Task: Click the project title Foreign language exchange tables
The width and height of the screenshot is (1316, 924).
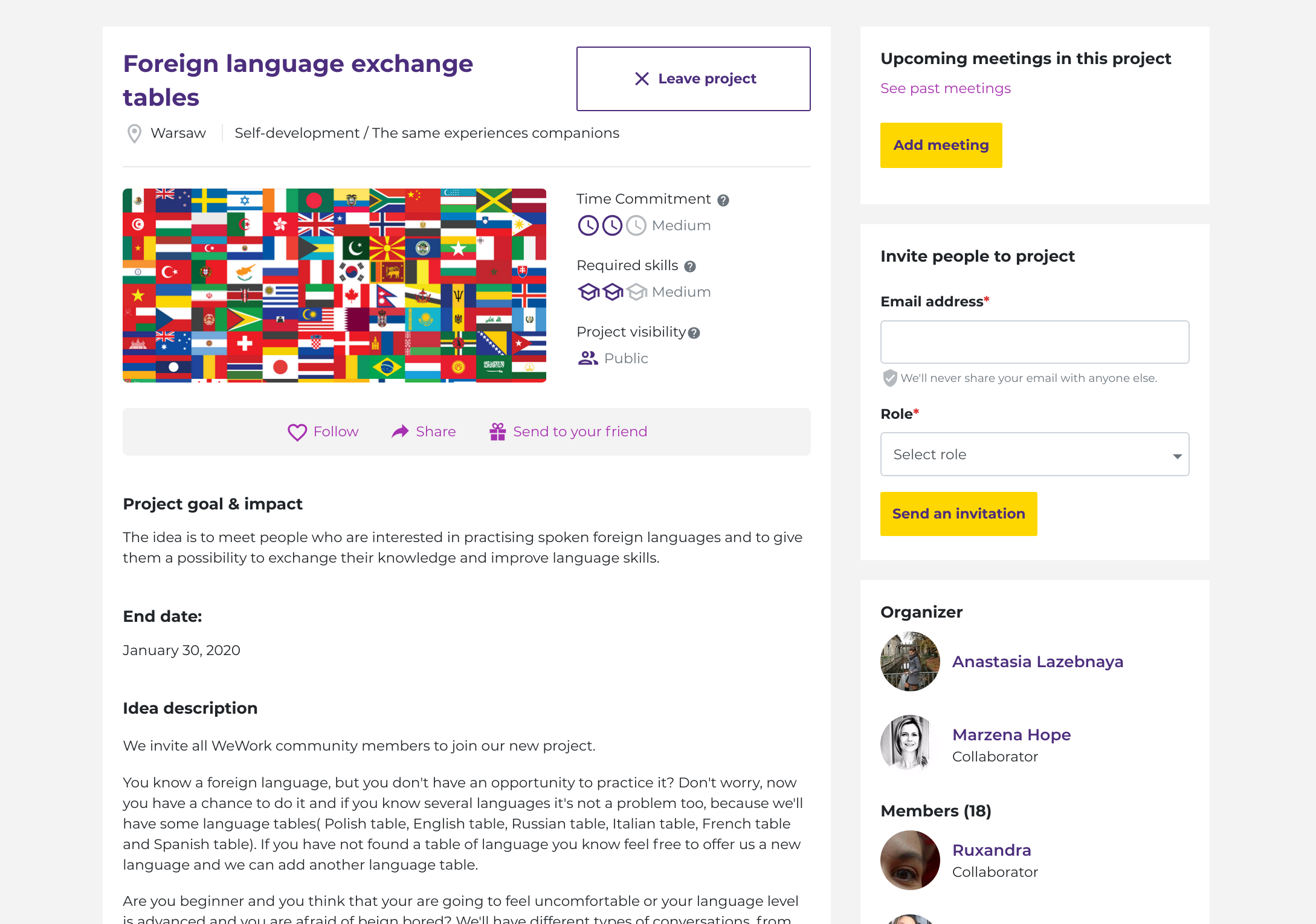Action: coord(298,80)
